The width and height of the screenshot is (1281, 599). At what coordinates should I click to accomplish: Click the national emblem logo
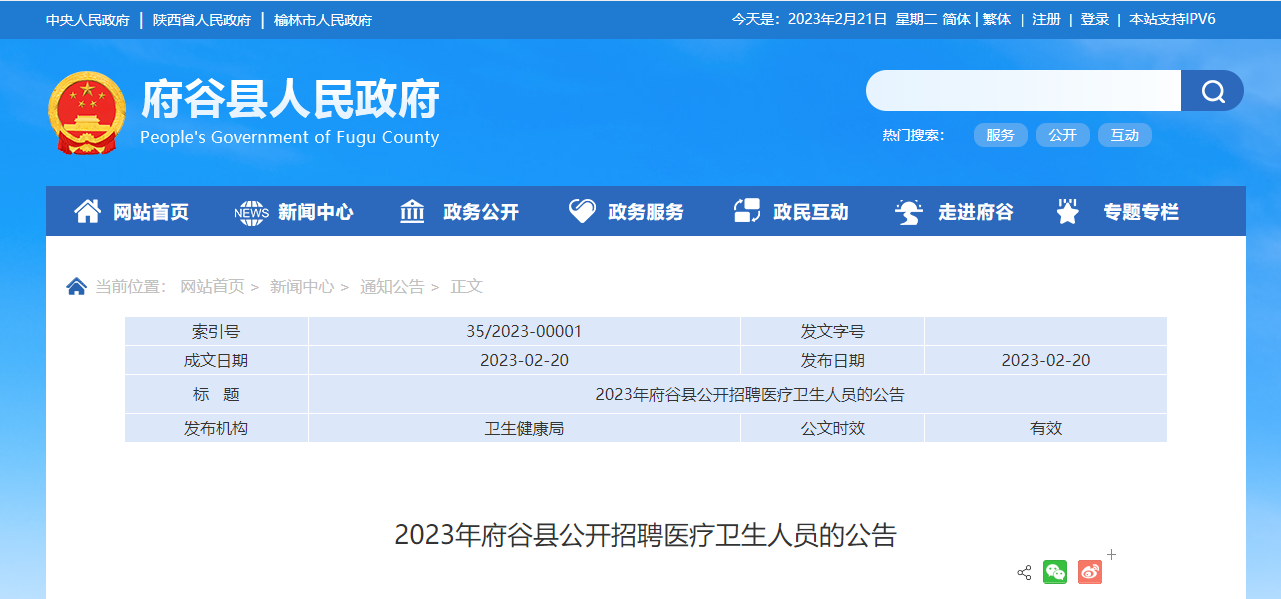pyautogui.click(x=87, y=112)
